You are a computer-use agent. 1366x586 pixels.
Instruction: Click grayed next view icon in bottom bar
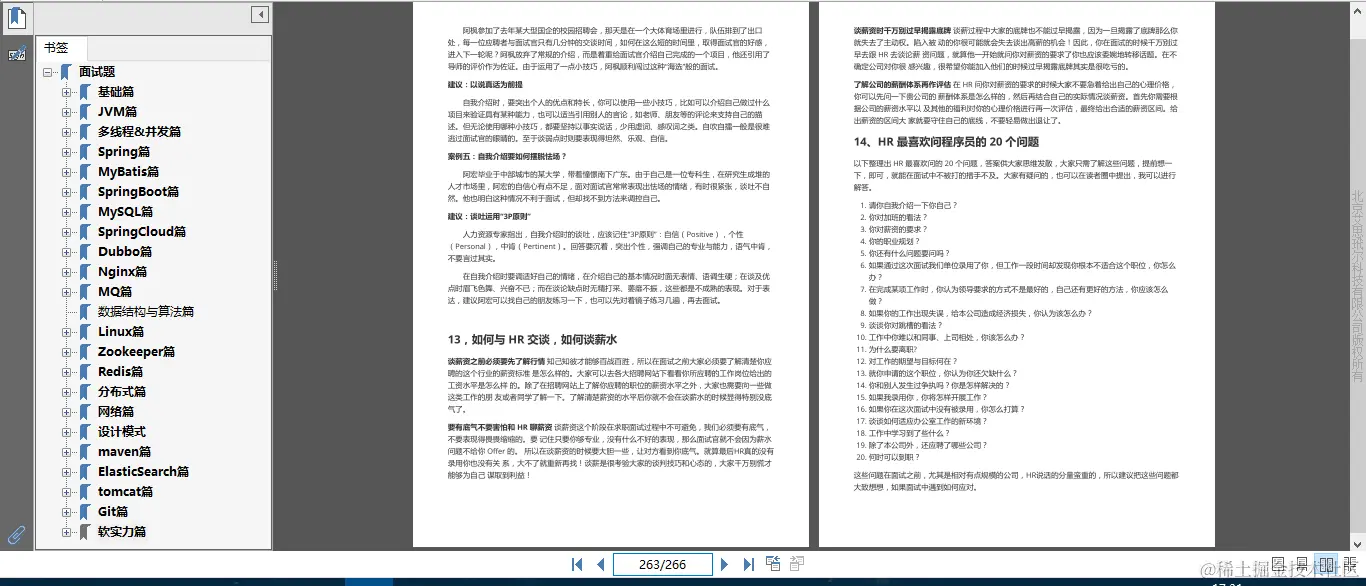(798, 565)
